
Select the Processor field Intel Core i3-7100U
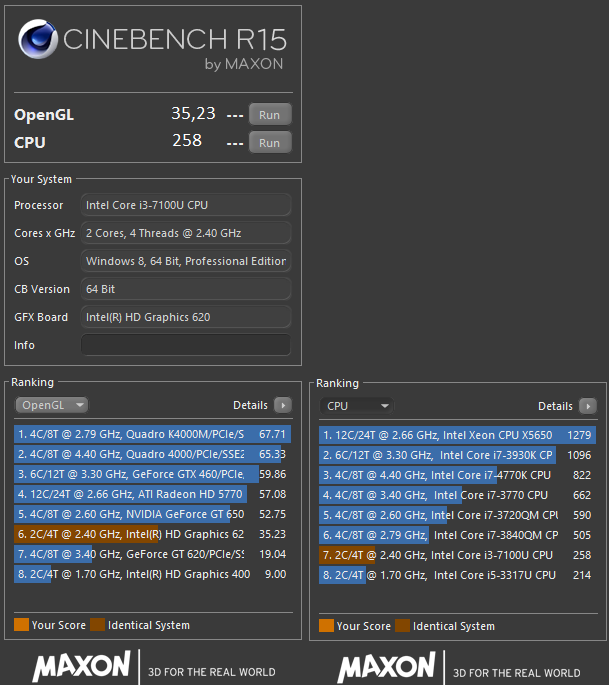186,205
